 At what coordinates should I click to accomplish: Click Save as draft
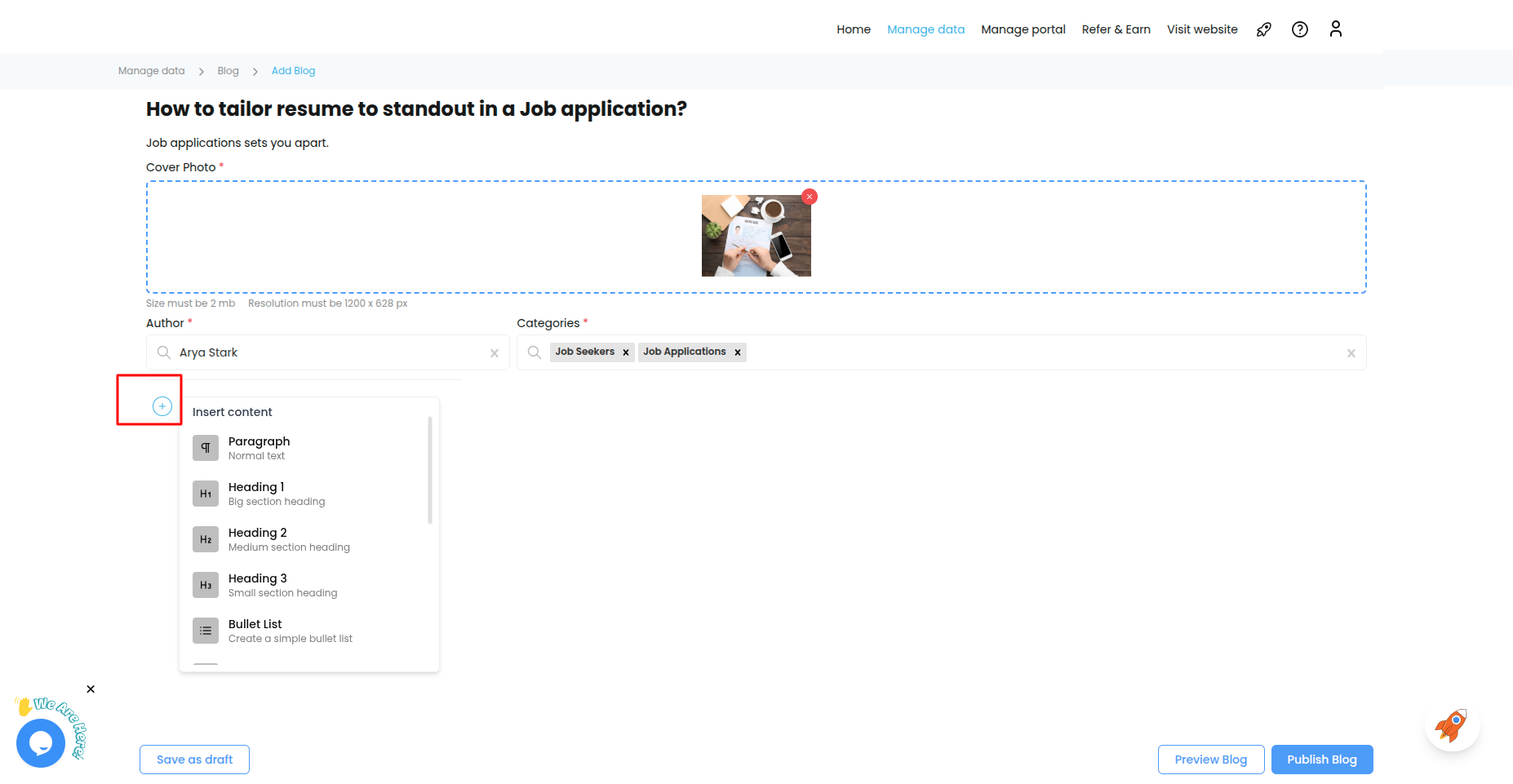coord(194,760)
